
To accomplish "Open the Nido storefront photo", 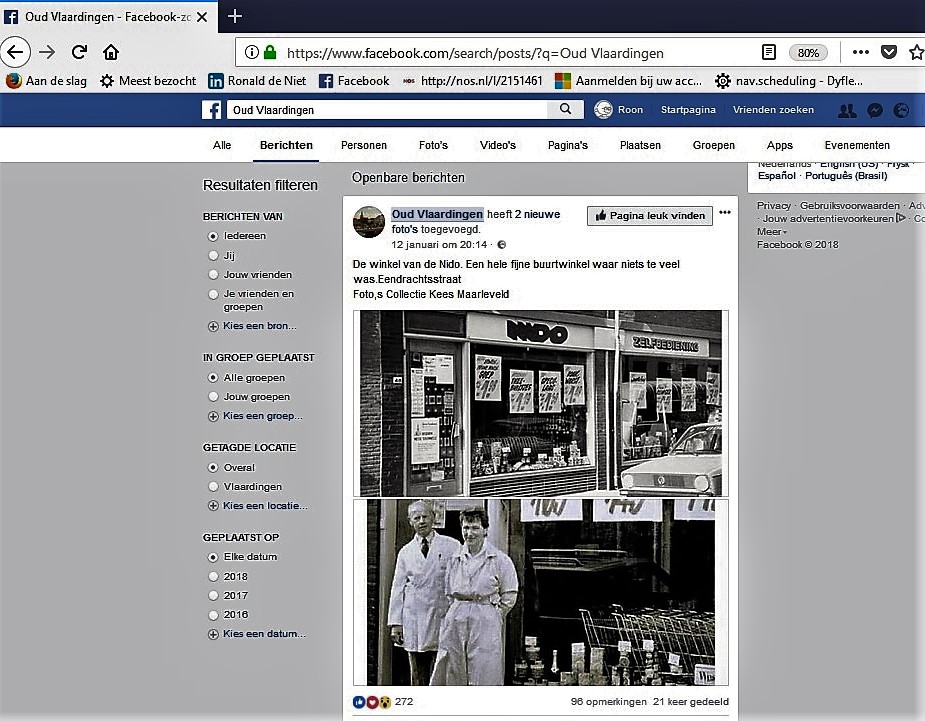I will pos(541,404).
